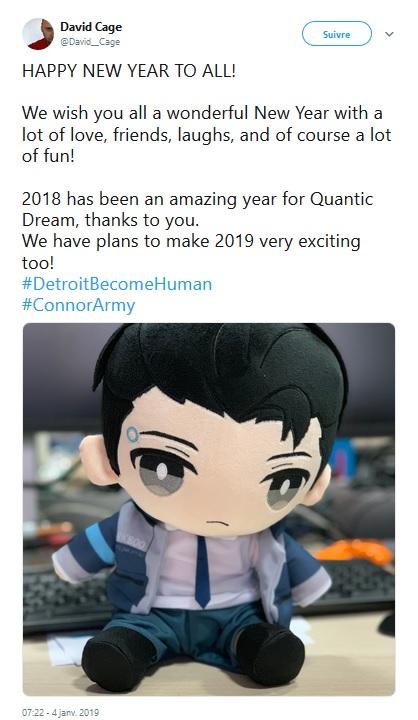Expand the tweet options chevron

click(389, 34)
